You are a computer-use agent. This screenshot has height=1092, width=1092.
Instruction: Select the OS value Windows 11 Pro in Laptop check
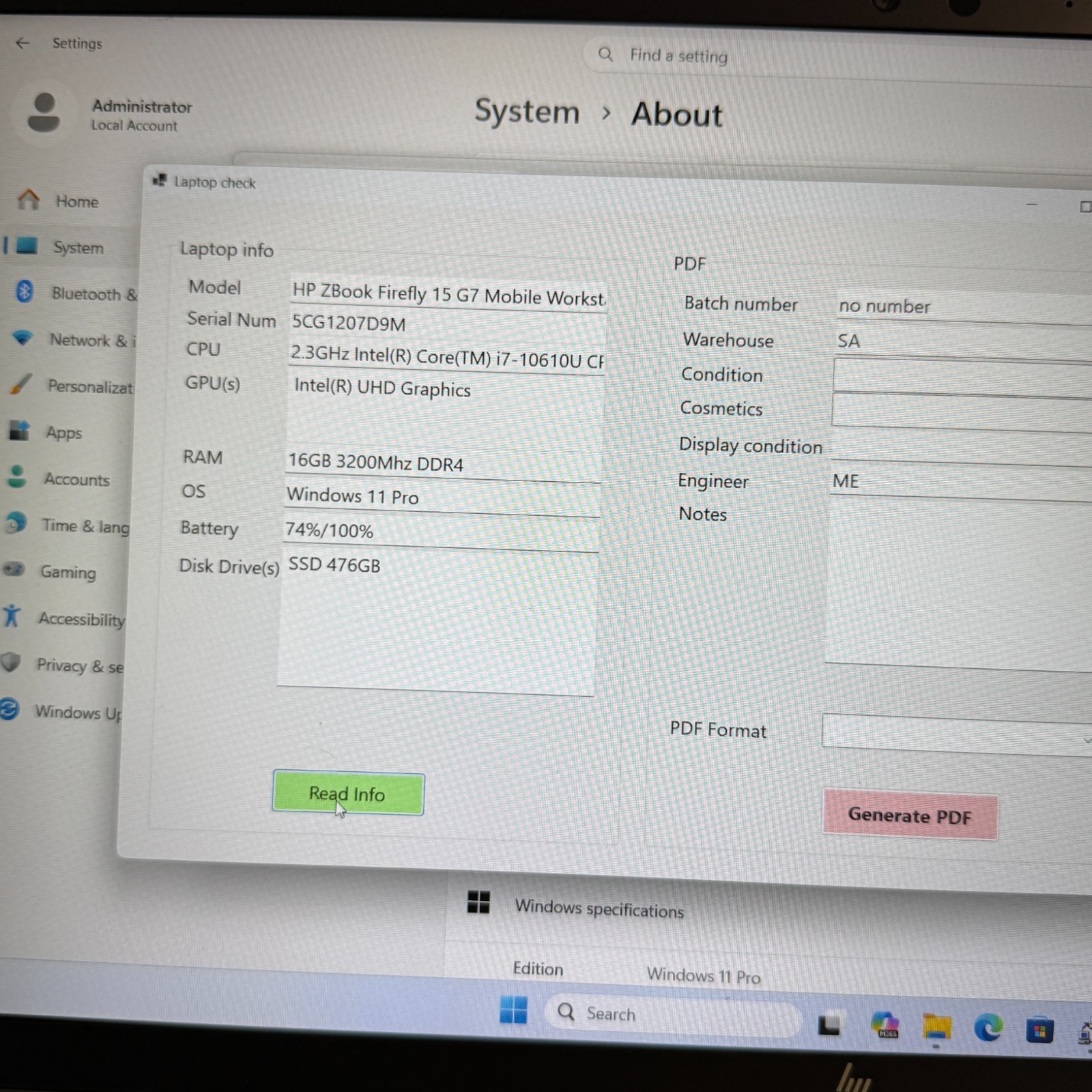(x=352, y=495)
